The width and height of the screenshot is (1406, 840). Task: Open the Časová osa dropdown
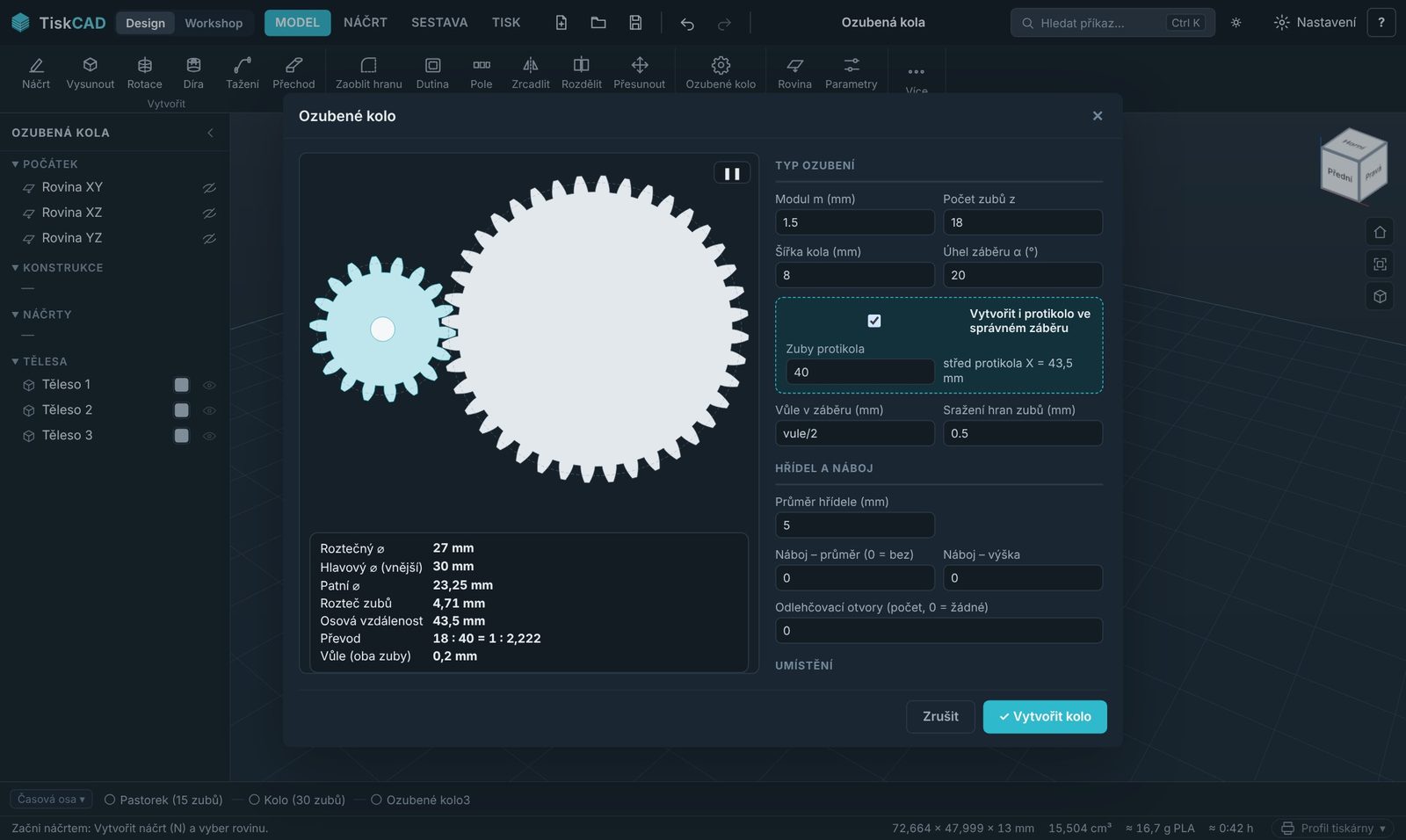tap(51, 800)
